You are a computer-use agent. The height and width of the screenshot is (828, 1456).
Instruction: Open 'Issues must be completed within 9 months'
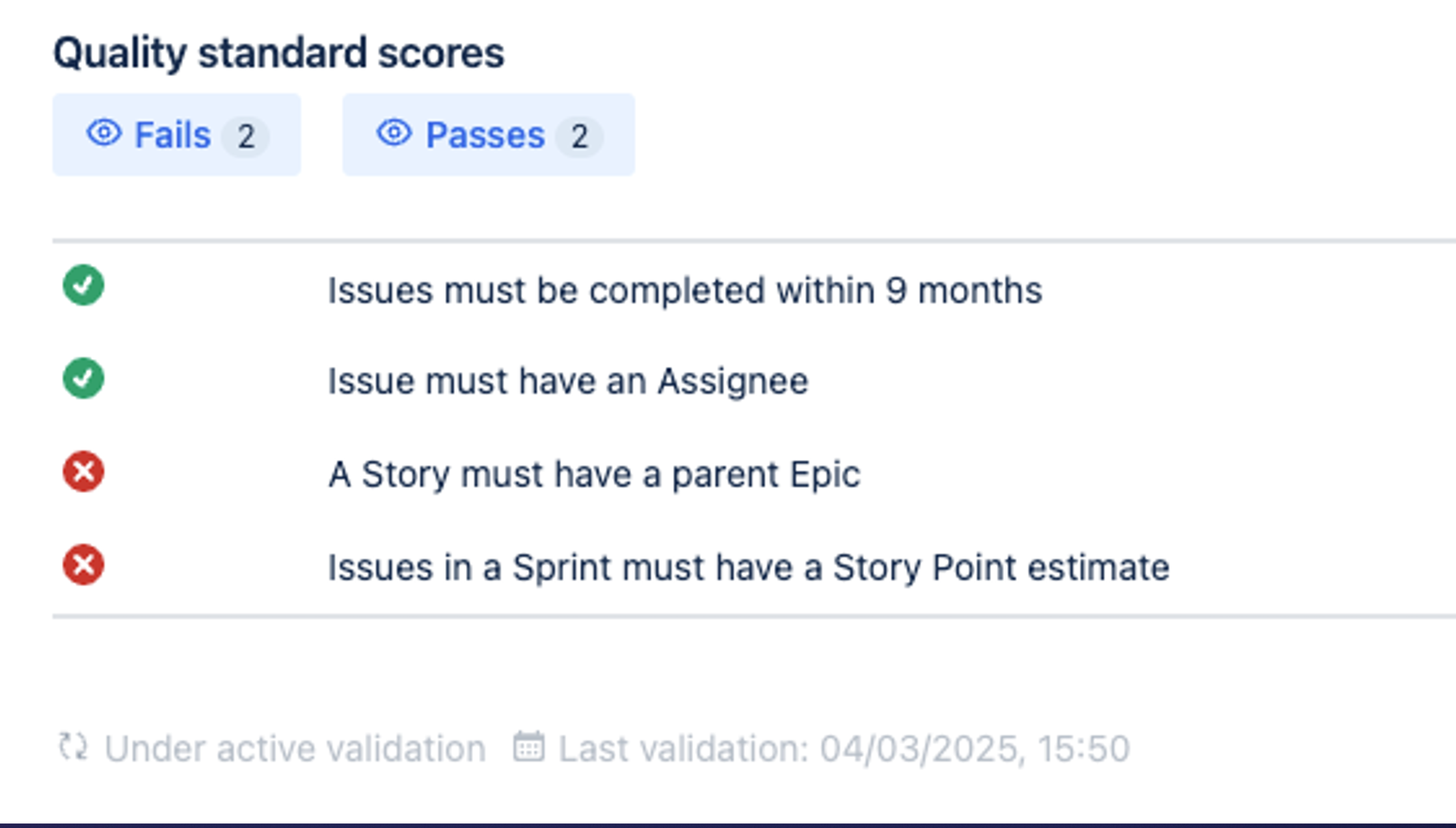684,290
